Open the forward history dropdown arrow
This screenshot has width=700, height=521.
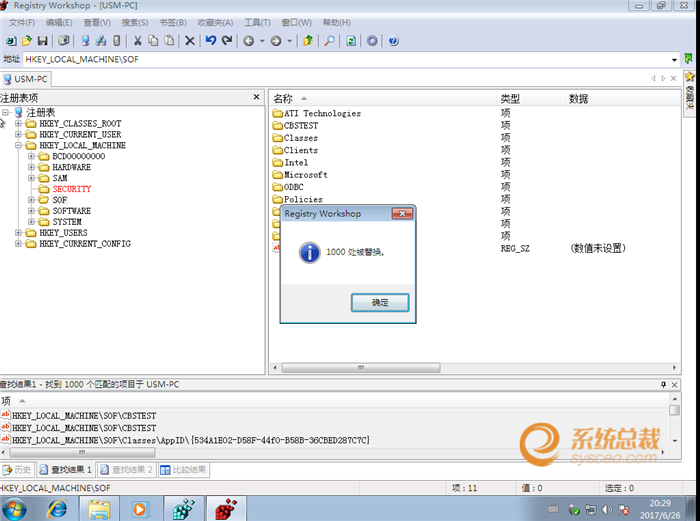[x=289, y=41]
